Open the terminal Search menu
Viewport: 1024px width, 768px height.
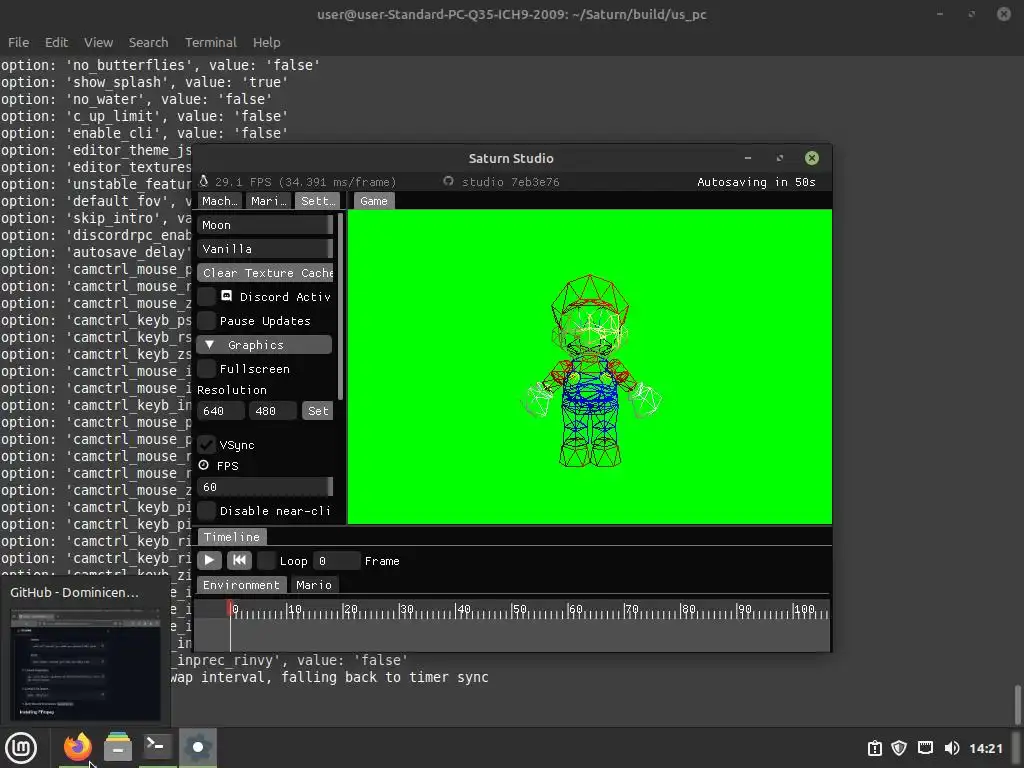click(x=148, y=42)
